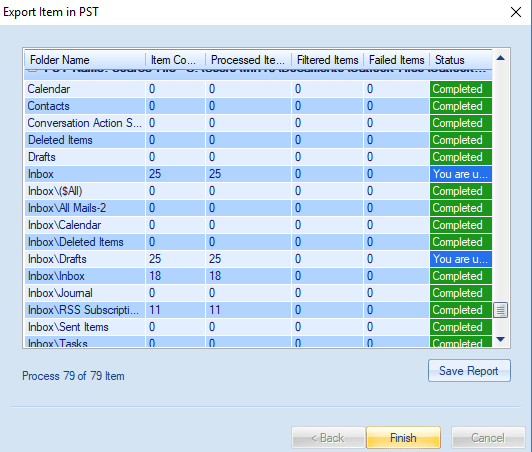Select the Contacts folder row
Image resolution: width=532 pixels, height=452 pixels.
[258, 106]
